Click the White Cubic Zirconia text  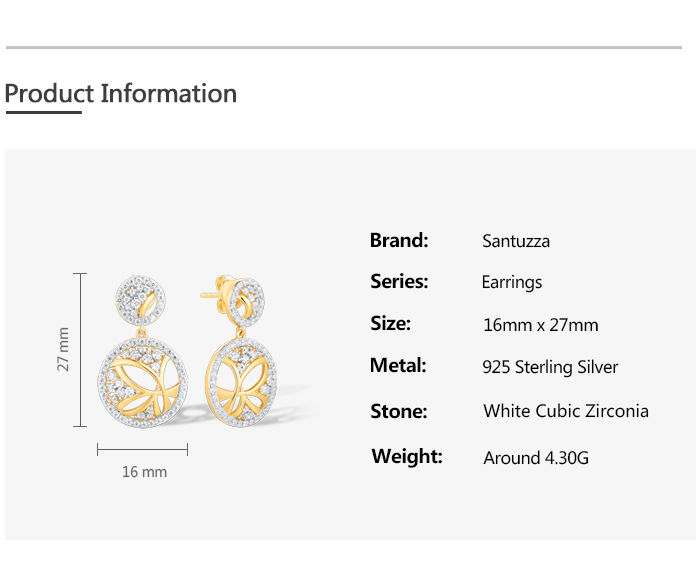click(566, 411)
